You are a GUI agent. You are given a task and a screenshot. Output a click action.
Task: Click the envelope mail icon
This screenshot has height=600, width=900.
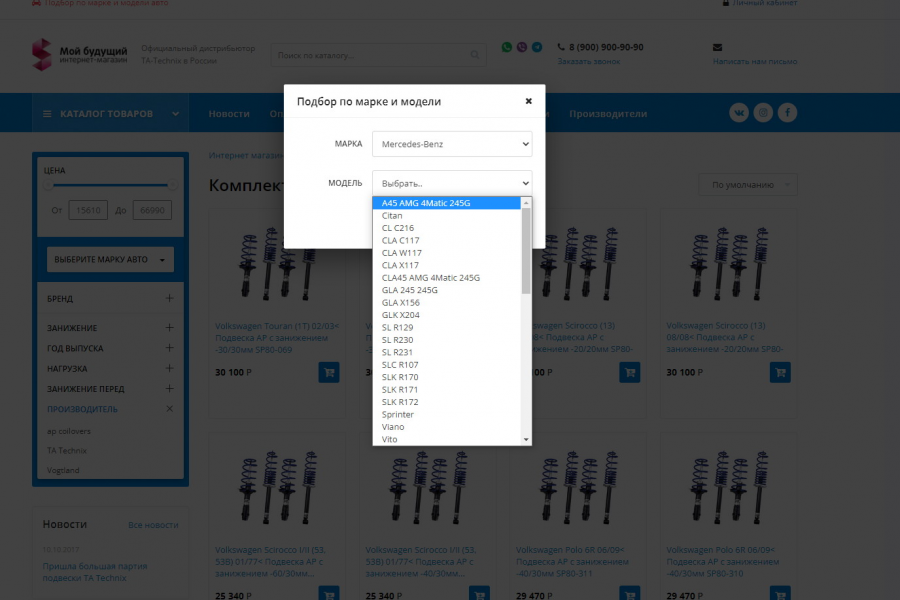click(717, 47)
